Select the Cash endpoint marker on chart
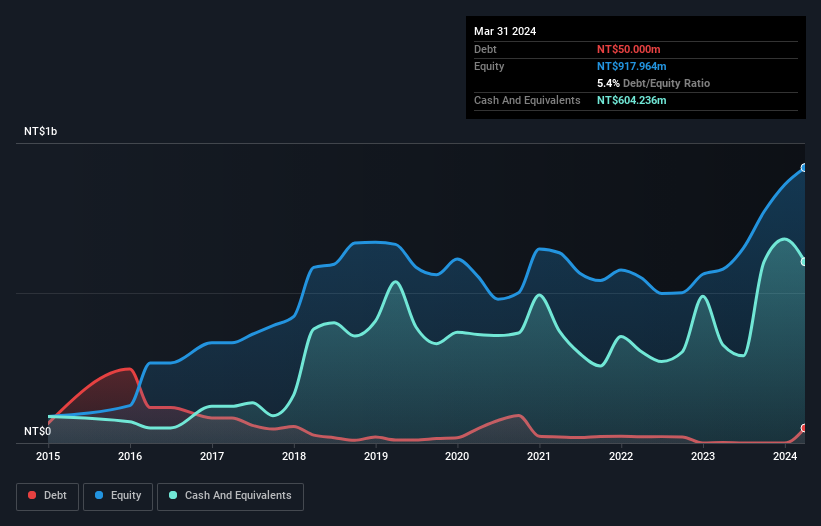Image resolution: width=821 pixels, height=526 pixels. coord(804,262)
